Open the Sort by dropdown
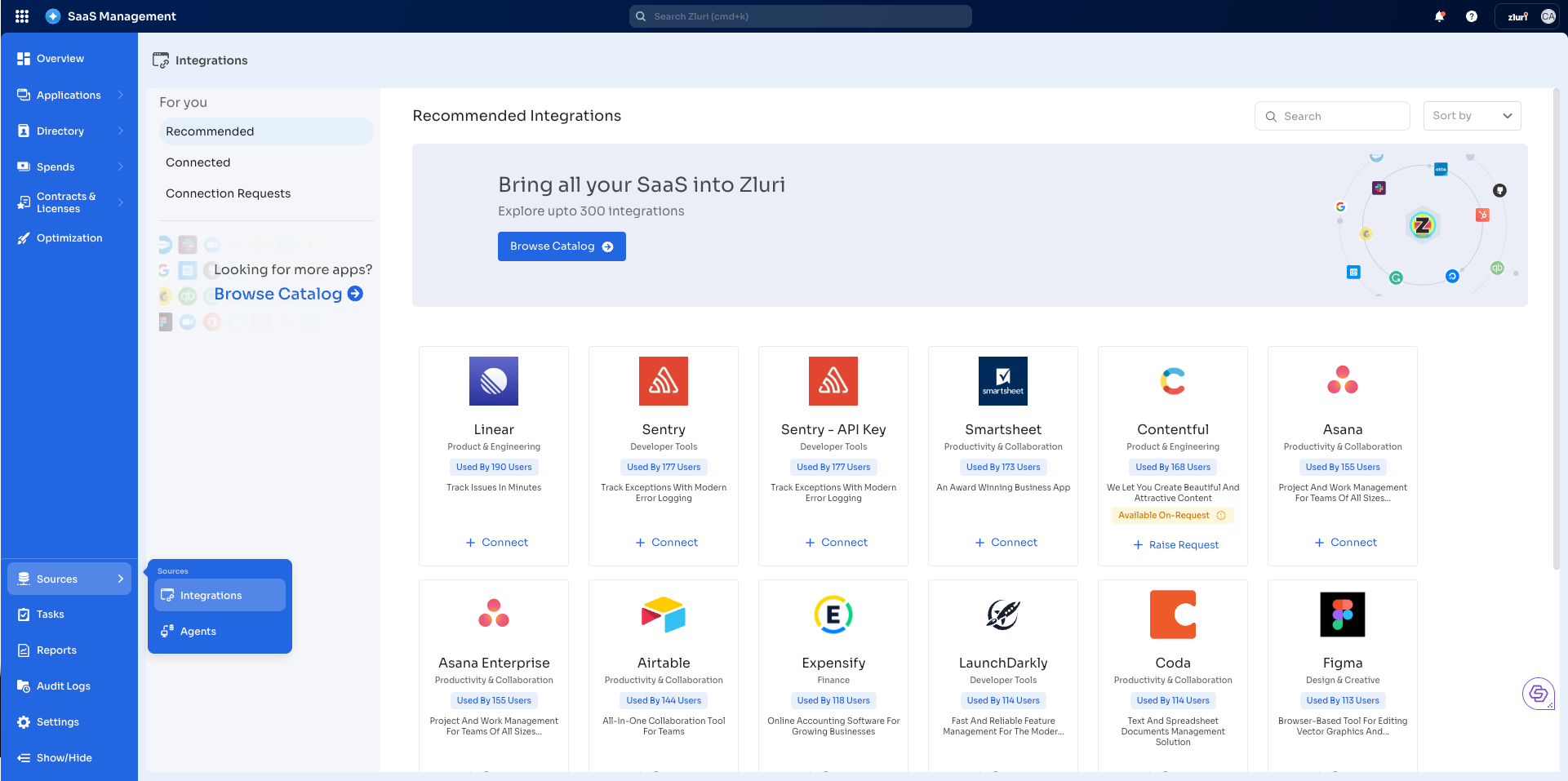 click(1472, 116)
